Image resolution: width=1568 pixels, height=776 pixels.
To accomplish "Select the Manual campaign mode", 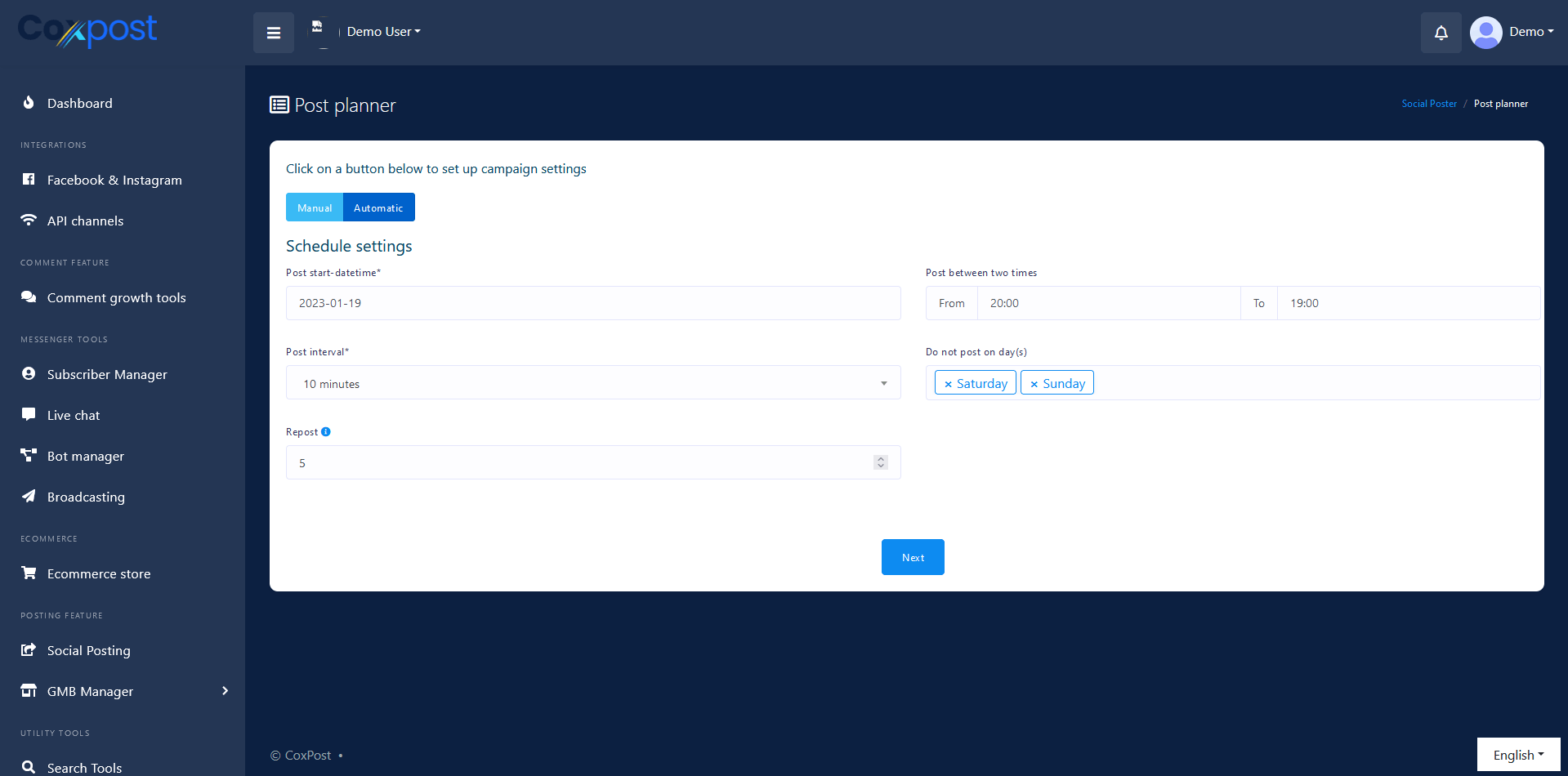I will [315, 207].
